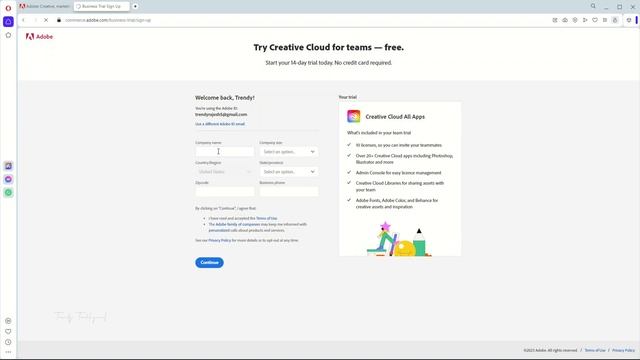Viewport: 640px width, 360px height.
Task: Click the send/play arrow toolbar icon
Action: point(585,20)
